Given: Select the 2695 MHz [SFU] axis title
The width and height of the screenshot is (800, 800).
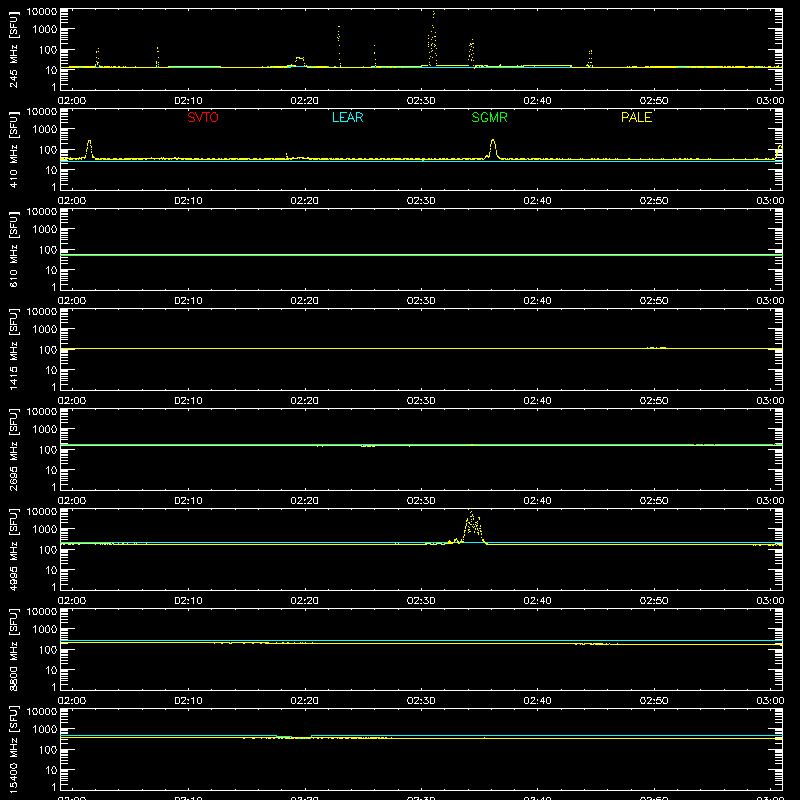Looking at the screenshot, I should (x=13, y=449).
